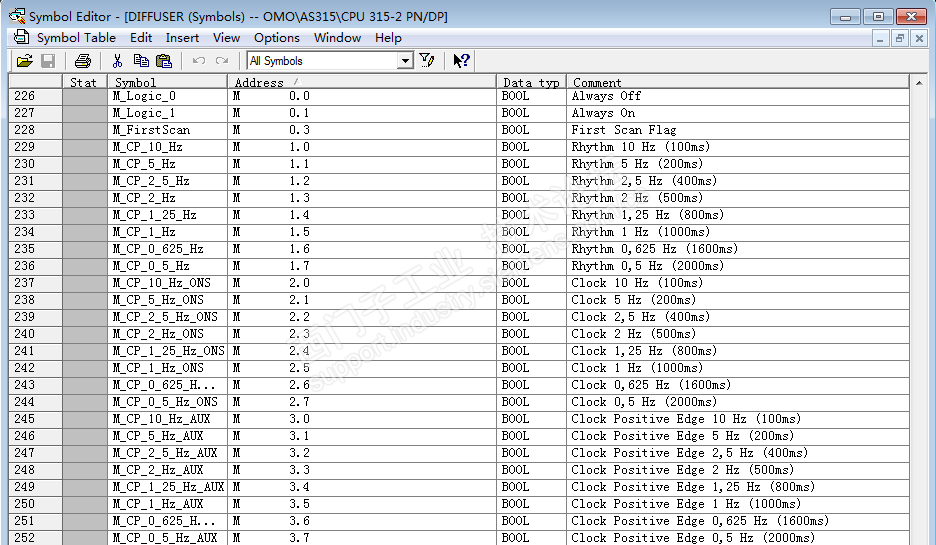
Task: Sort by the Comment column header
Action: [x=738, y=82]
